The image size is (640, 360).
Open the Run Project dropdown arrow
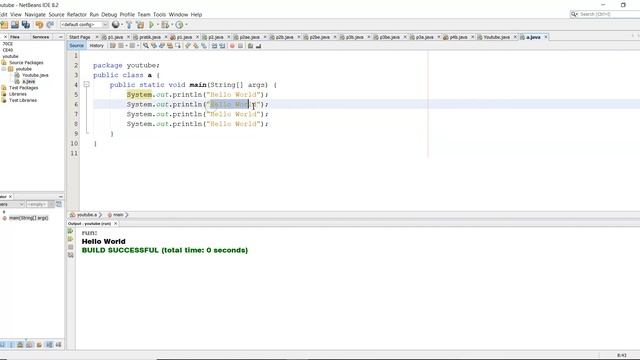coord(158,25)
